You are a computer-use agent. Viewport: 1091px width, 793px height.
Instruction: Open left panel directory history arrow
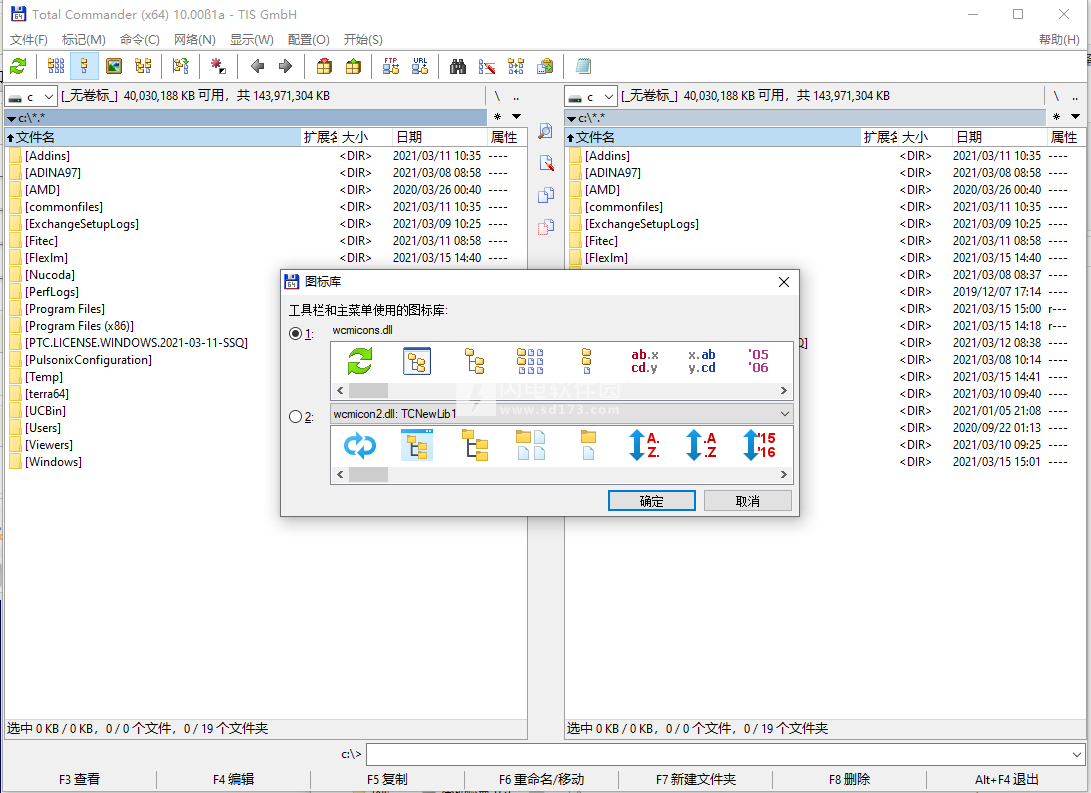[x=516, y=117]
